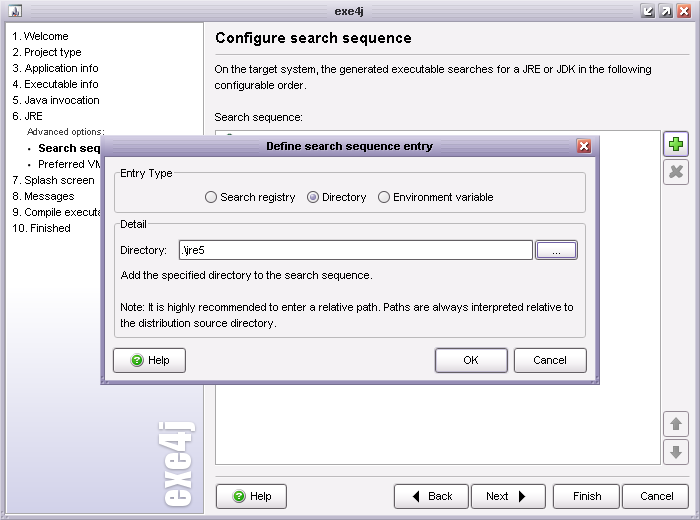Screen dimensions: 700x520
Task: Go to the Welcome step
Action: point(46,36)
